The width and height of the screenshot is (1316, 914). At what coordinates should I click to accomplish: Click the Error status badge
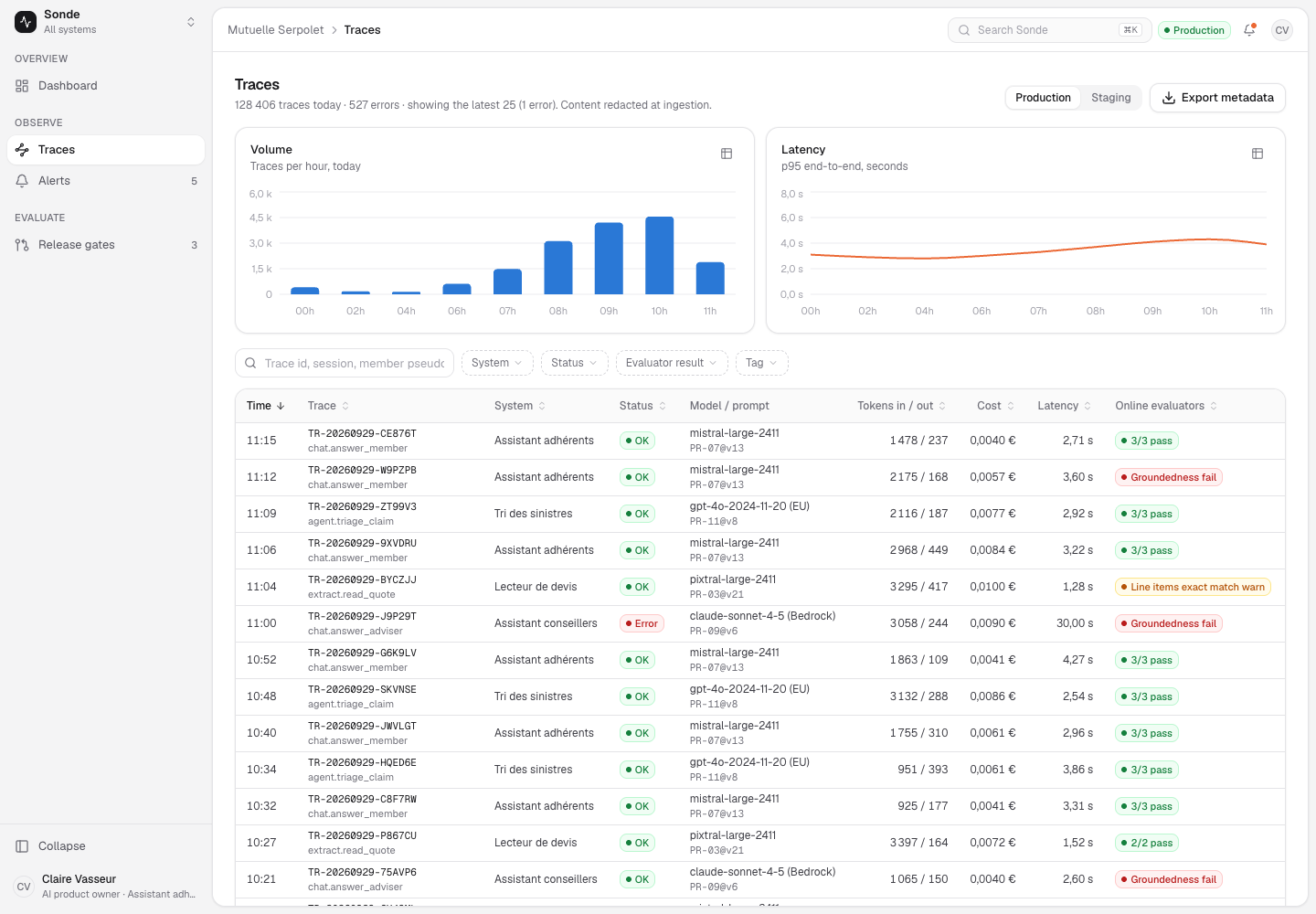(x=642, y=623)
